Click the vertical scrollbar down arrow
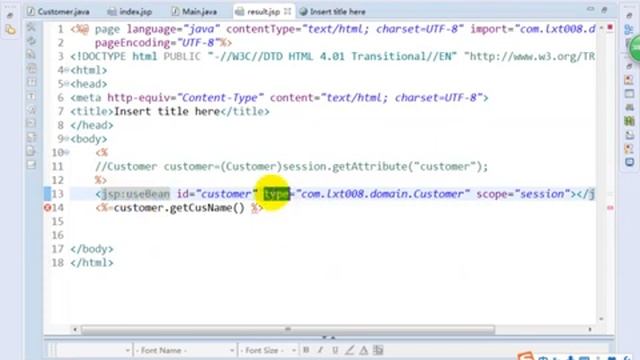The height and width of the screenshot is (360, 640). pos(601,319)
